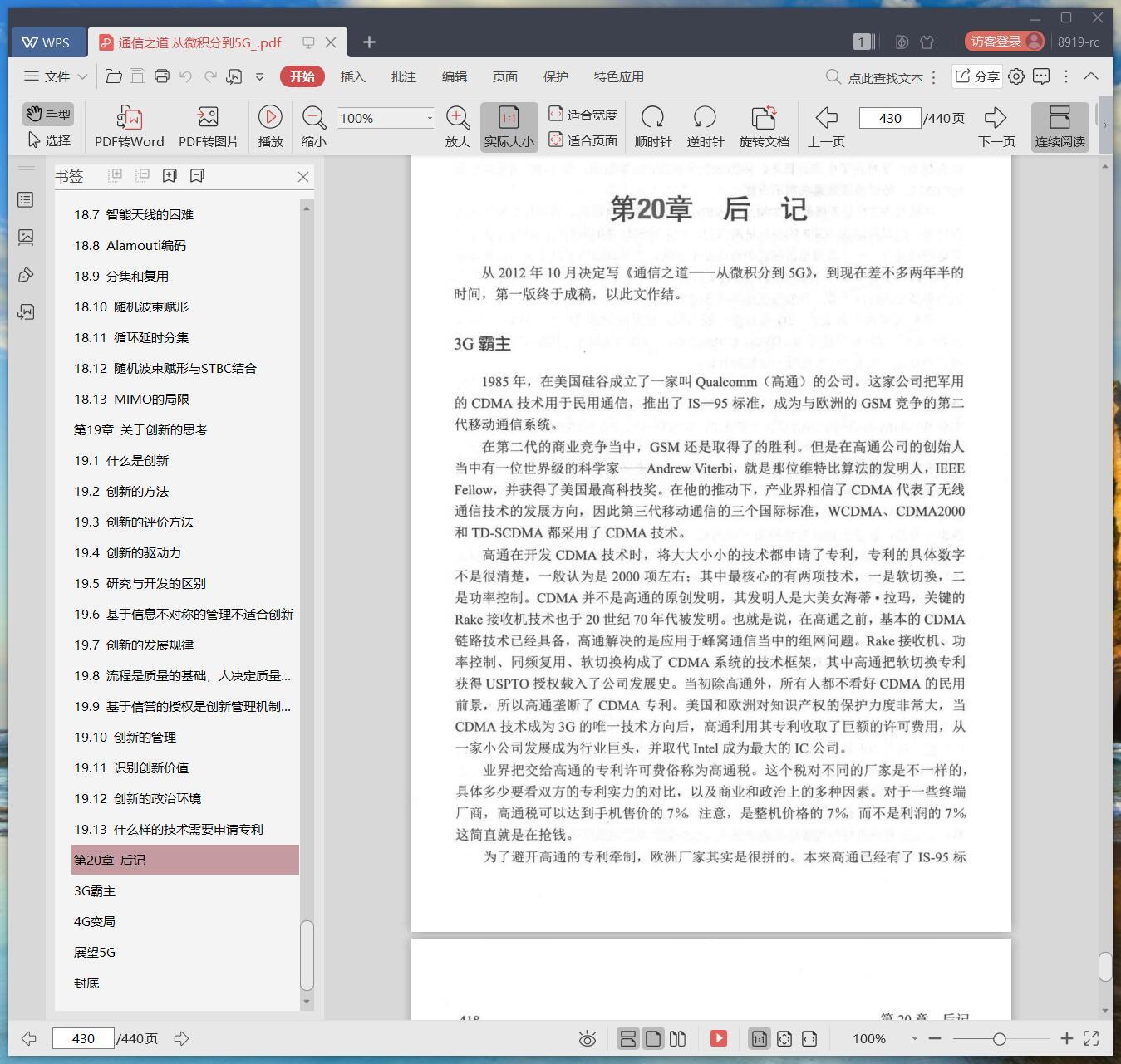
Task: Click the toolbar page number field 430
Action: pos(890,118)
